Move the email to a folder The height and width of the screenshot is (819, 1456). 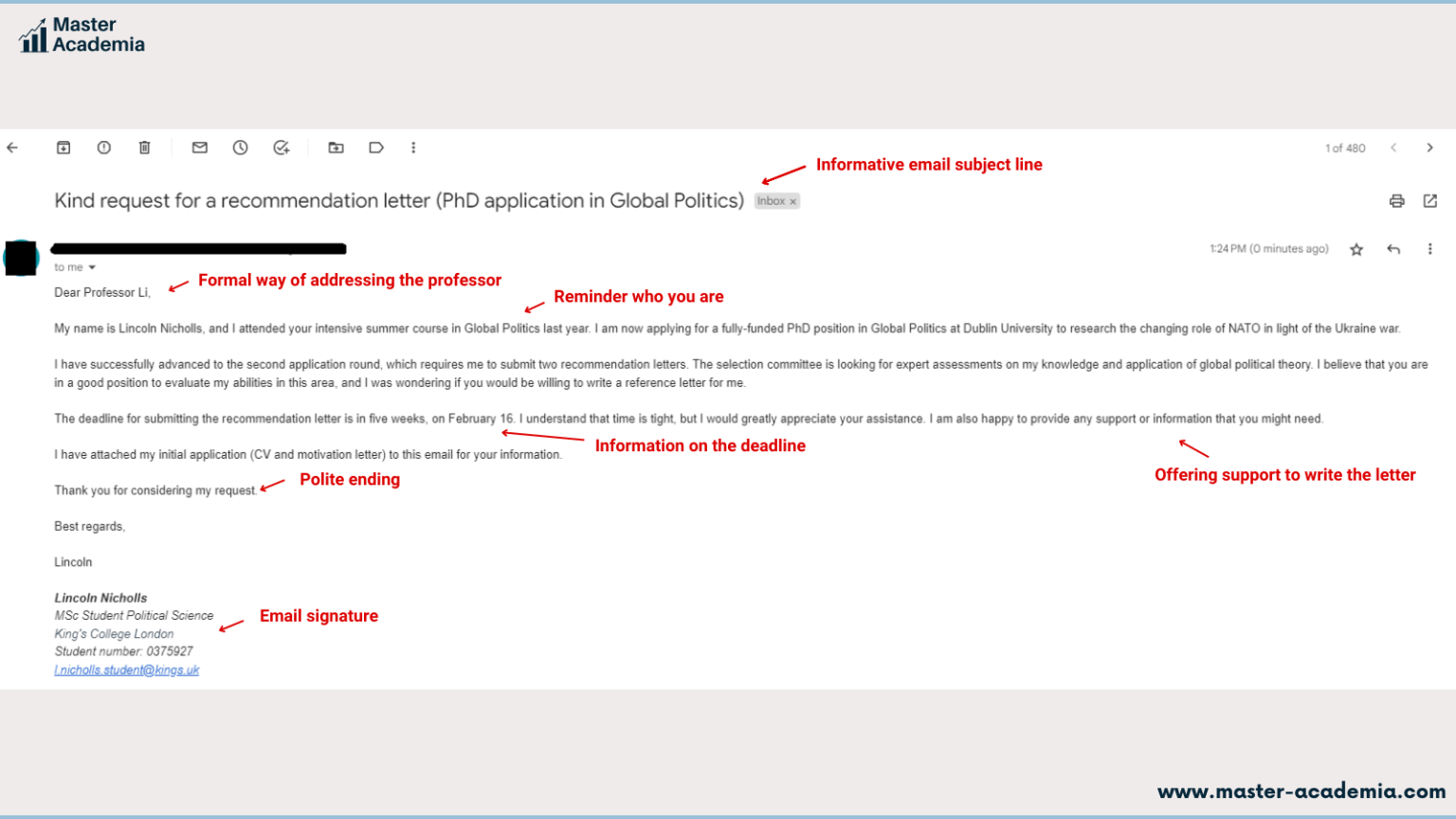[336, 147]
